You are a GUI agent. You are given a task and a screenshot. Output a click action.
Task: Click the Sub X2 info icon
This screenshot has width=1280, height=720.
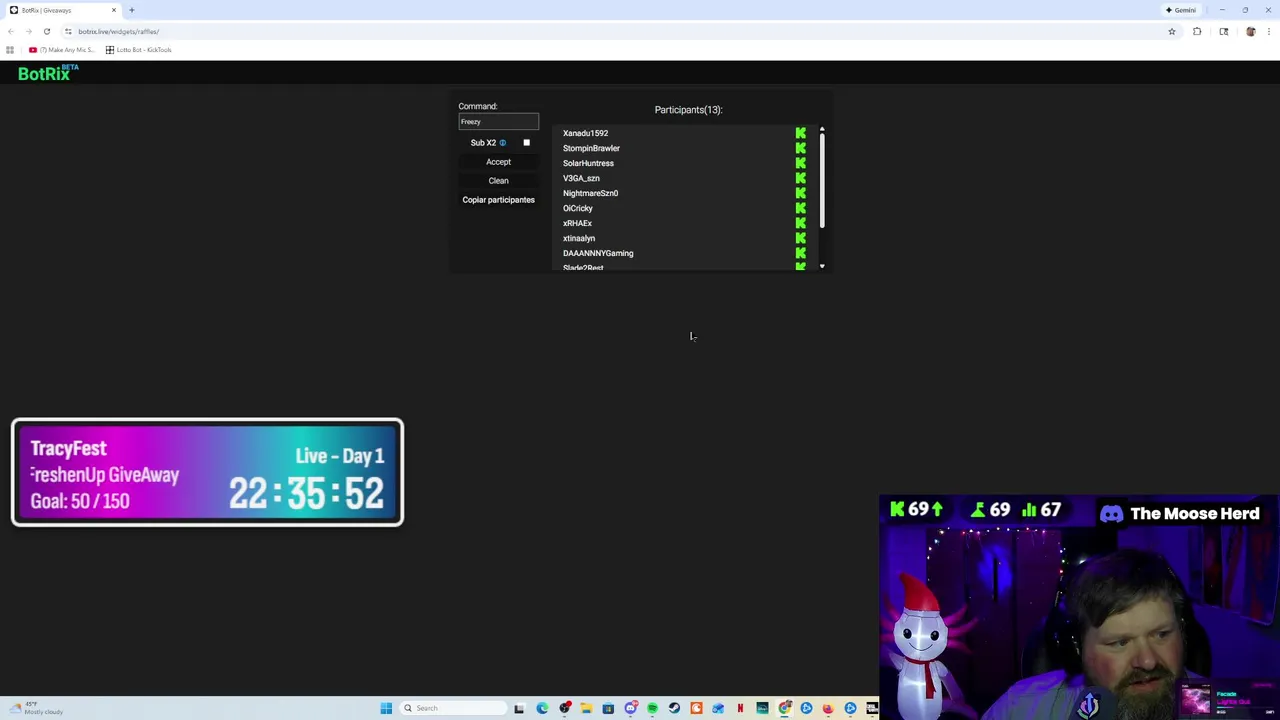click(x=503, y=143)
